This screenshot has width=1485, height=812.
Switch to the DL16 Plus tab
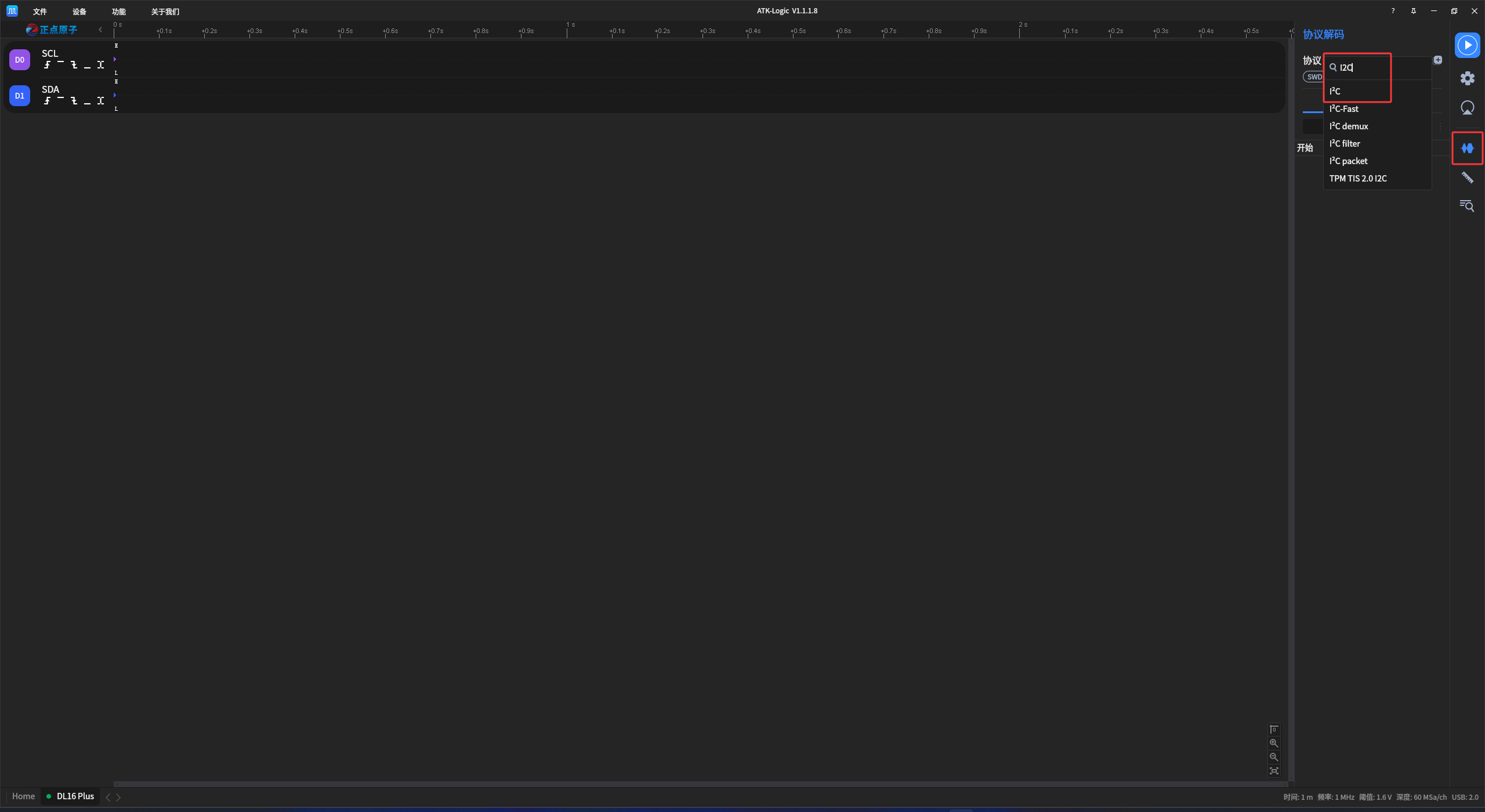point(70,796)
